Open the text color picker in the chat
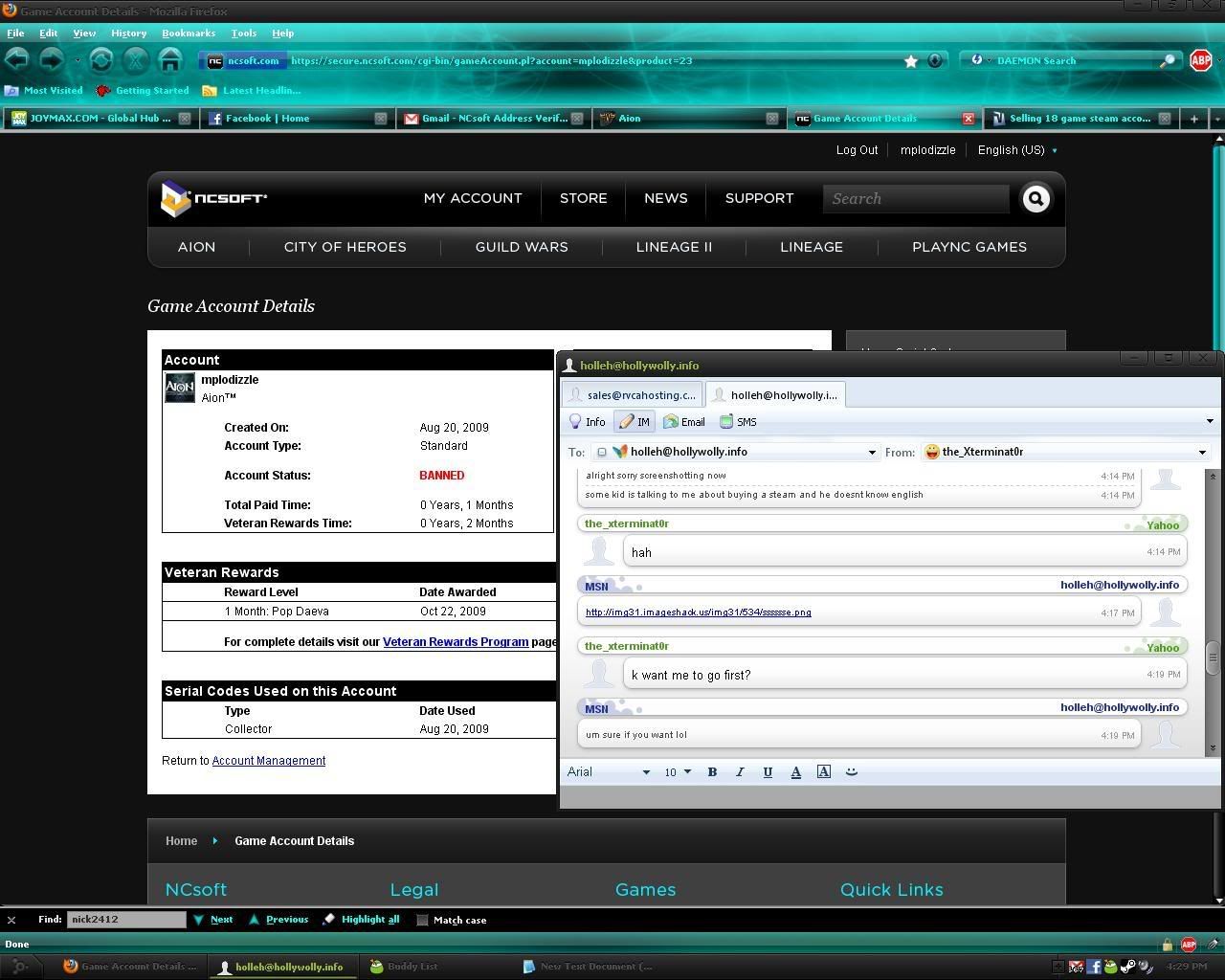 [795, 771]
